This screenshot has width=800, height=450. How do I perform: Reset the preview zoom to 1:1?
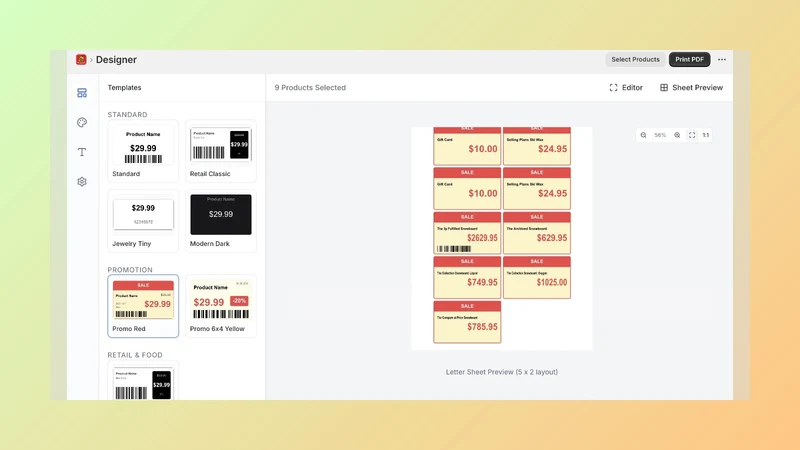click(706, 135)
